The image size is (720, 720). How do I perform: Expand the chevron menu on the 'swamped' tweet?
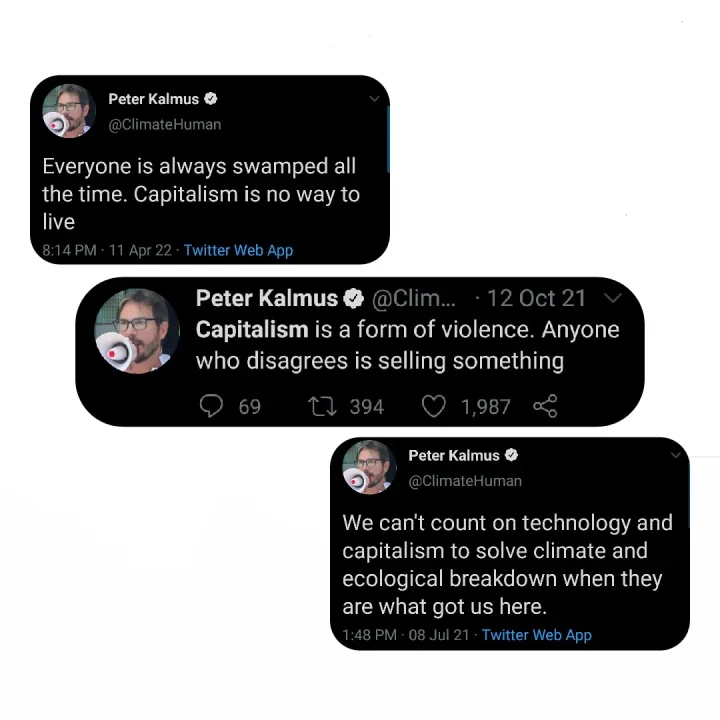point(374,99)
